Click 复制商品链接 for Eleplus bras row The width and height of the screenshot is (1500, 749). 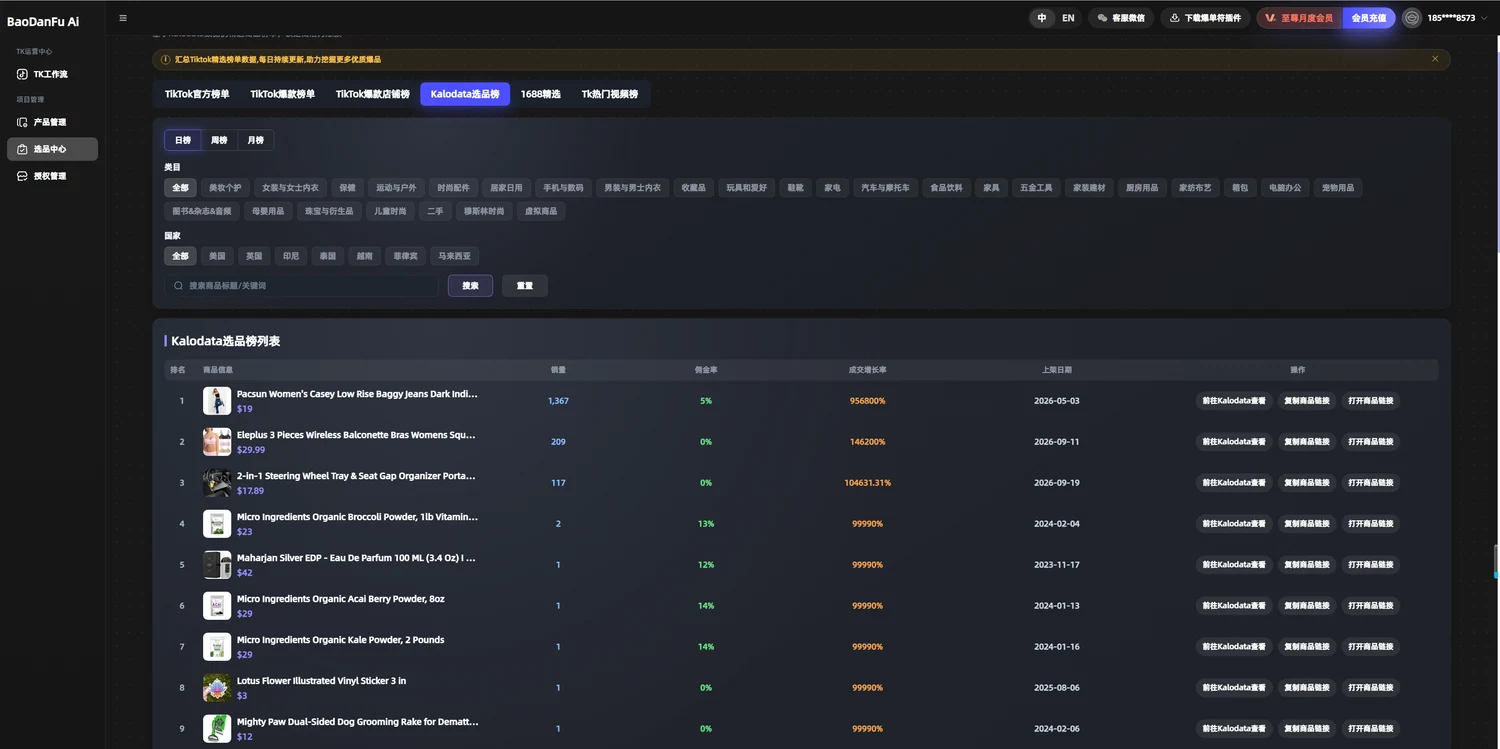tap(1307, 442)
